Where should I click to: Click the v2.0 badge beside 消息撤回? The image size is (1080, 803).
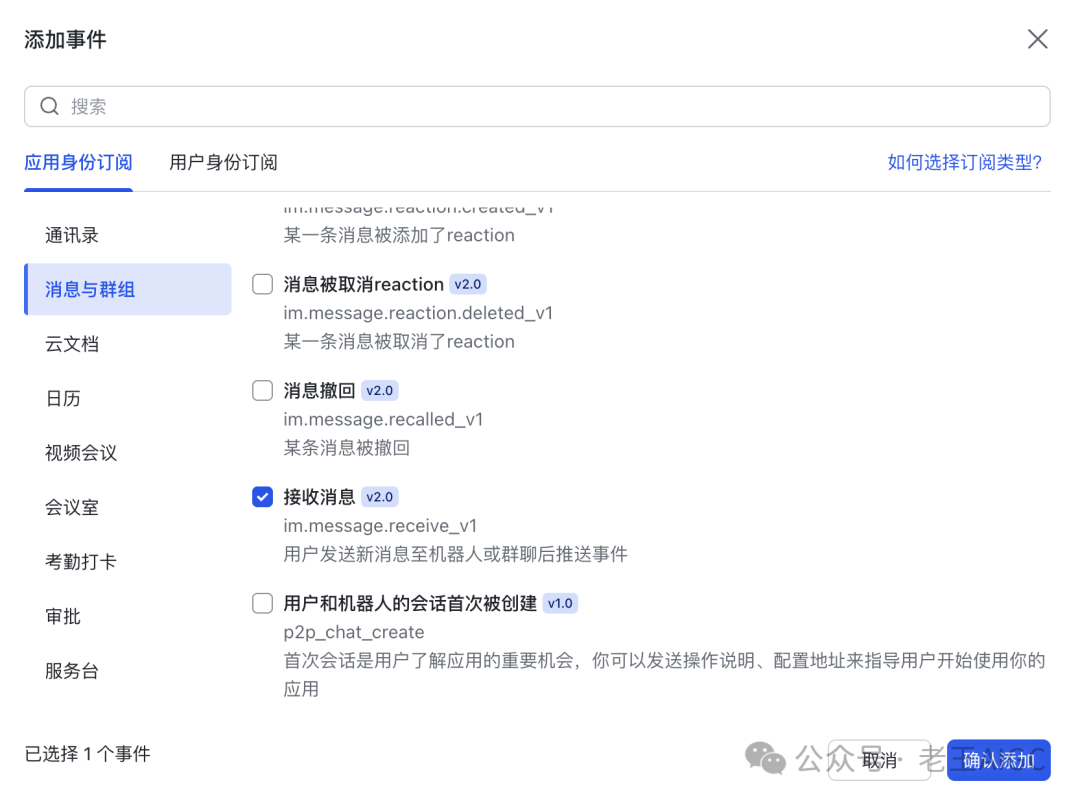pos(379,390)
